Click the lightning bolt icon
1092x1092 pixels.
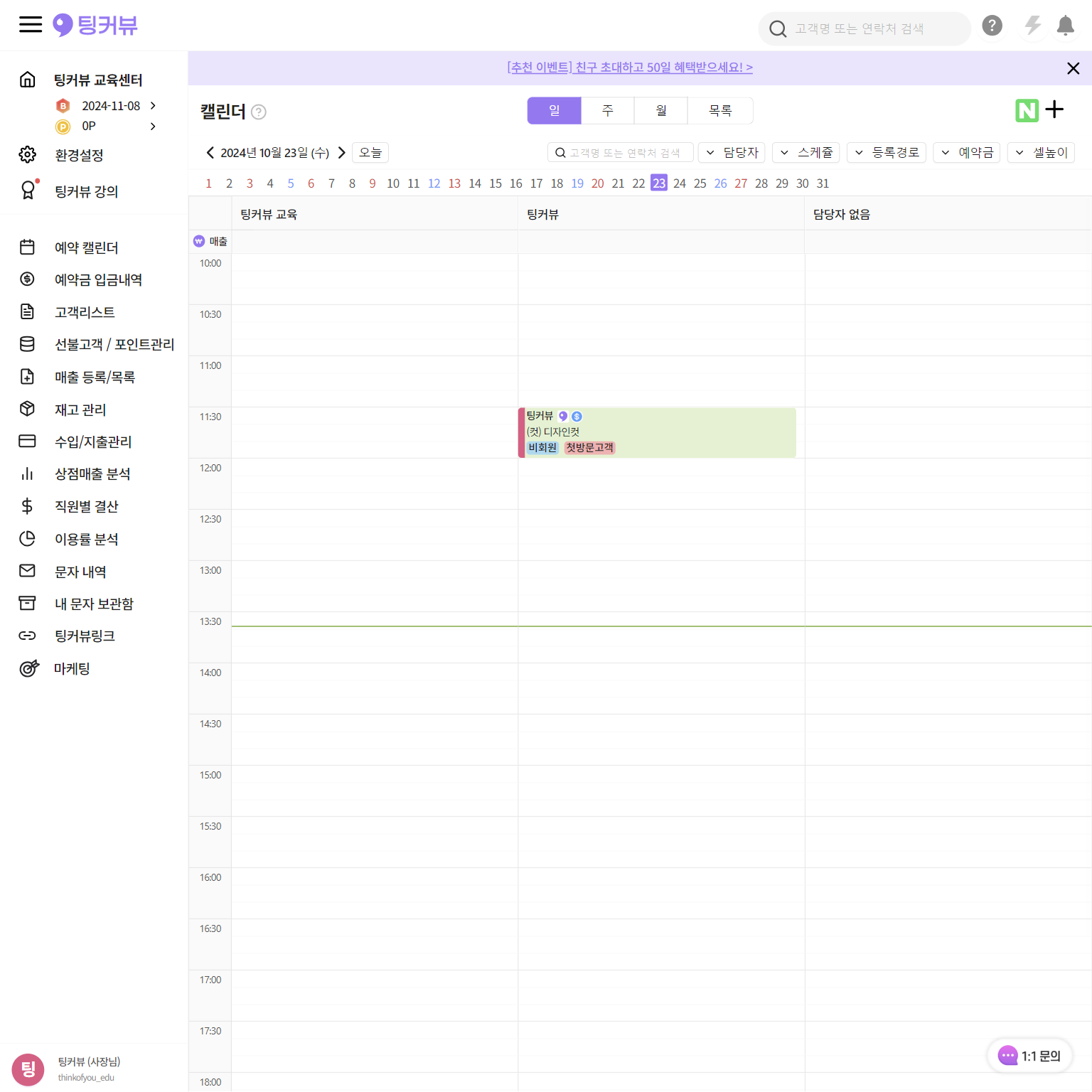point(1032,26)
